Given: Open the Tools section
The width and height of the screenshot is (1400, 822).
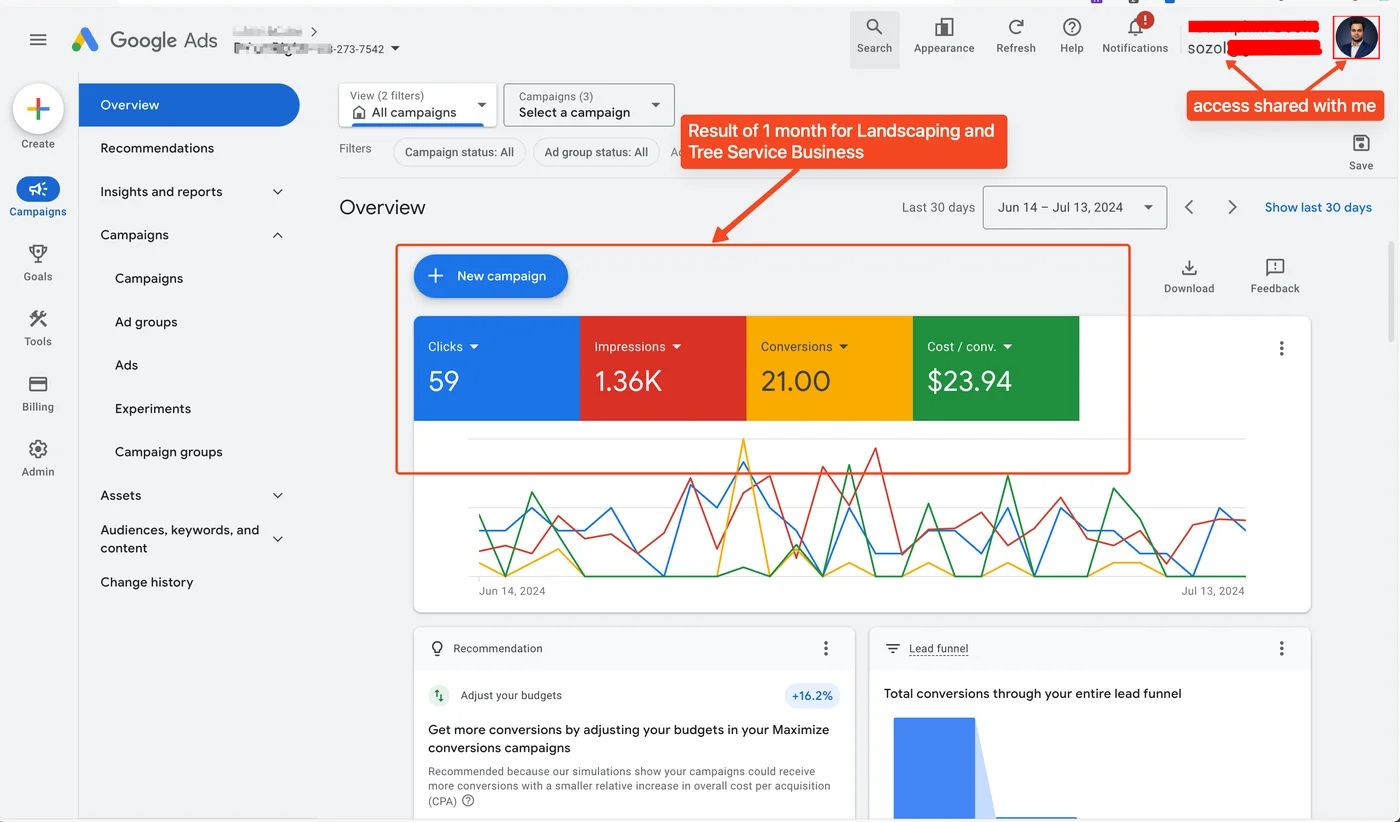Looking at the screenshot, I should click(x=38, y=328).
